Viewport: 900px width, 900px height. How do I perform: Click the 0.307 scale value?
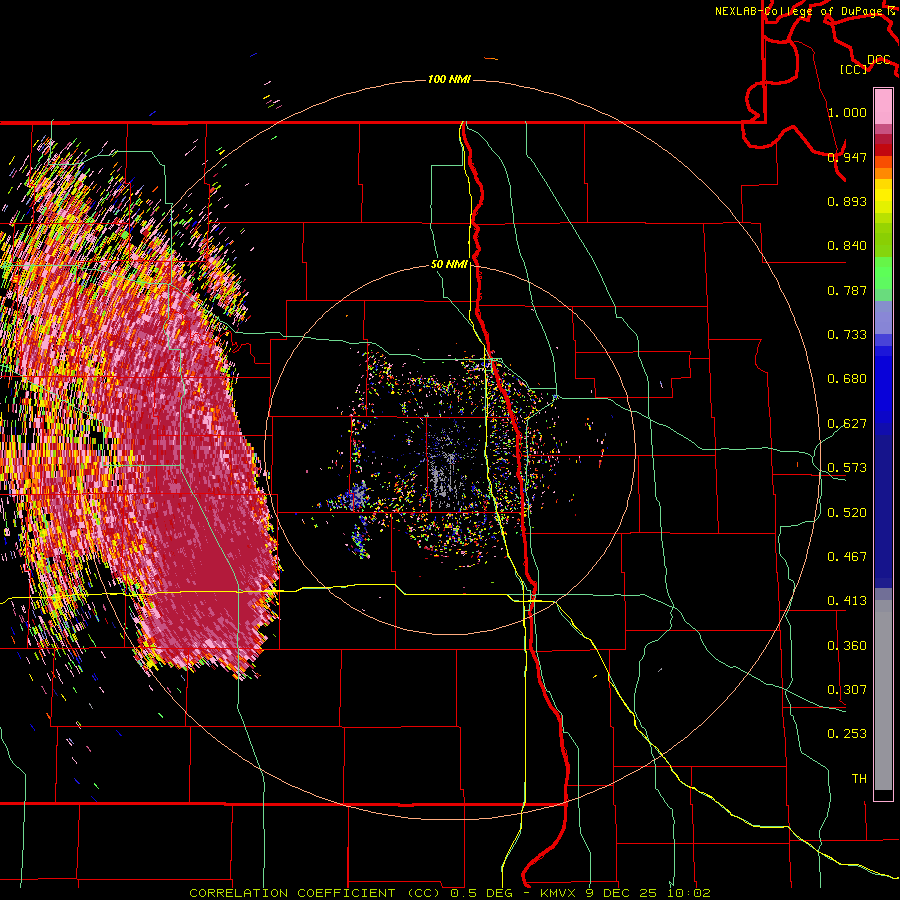tap(847, 690)
